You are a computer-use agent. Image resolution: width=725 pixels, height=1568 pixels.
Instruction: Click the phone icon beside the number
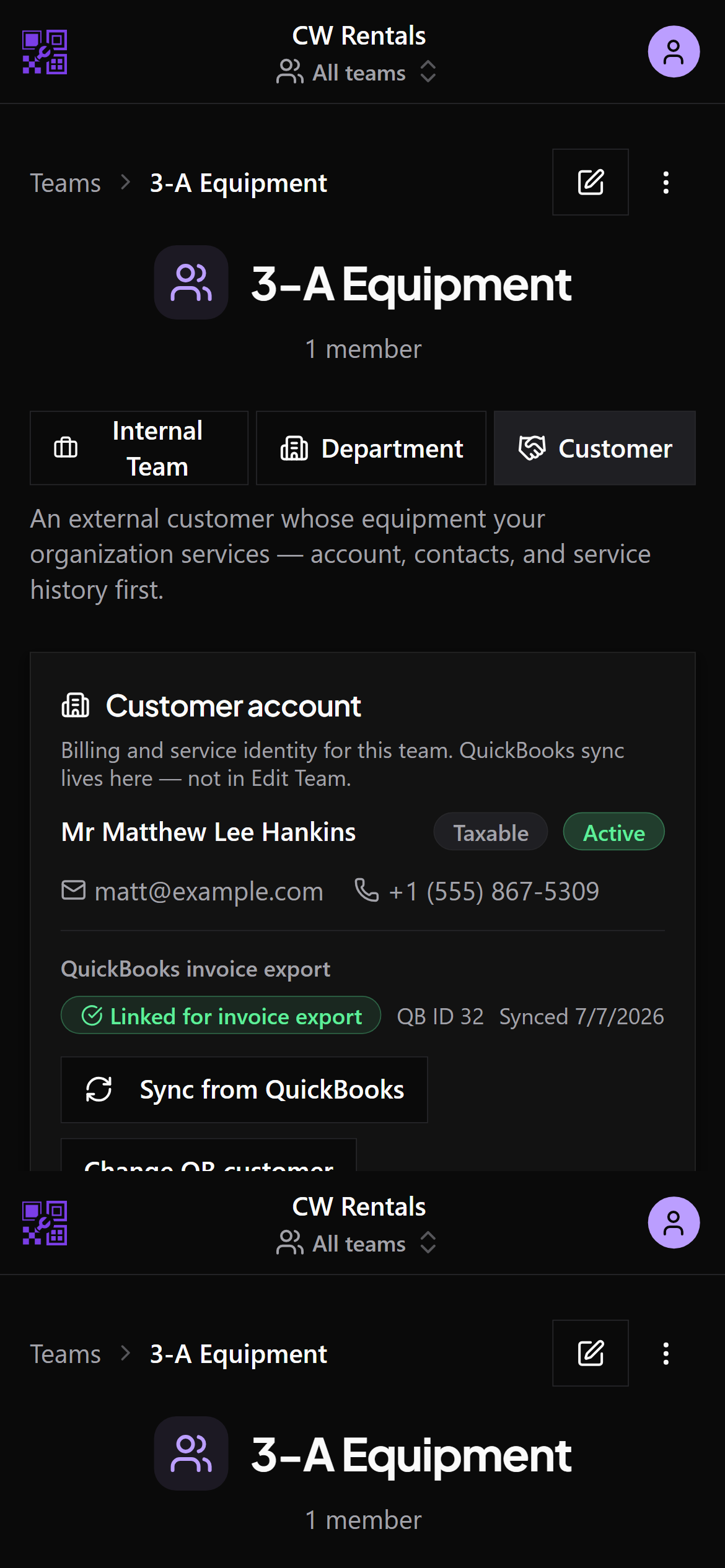367,891
